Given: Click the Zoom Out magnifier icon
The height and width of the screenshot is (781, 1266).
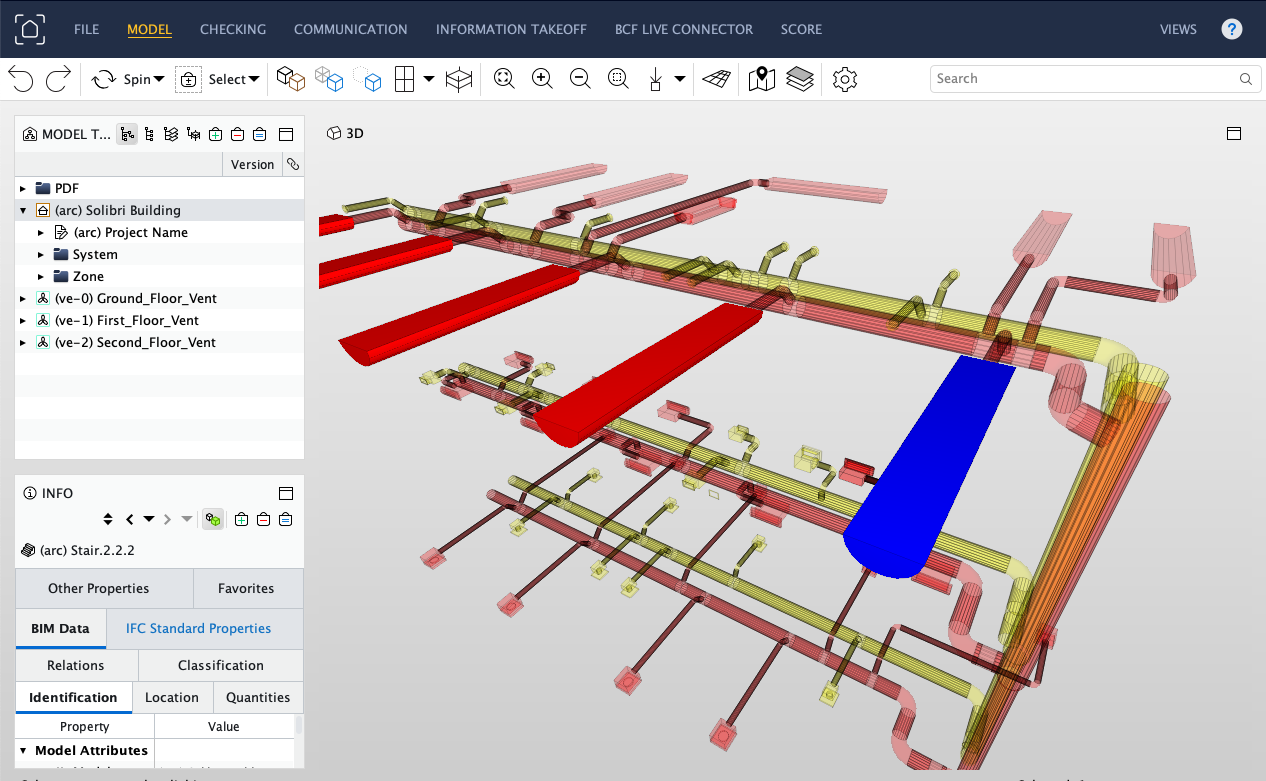Looking at the screenshot, I should (580, 79).
